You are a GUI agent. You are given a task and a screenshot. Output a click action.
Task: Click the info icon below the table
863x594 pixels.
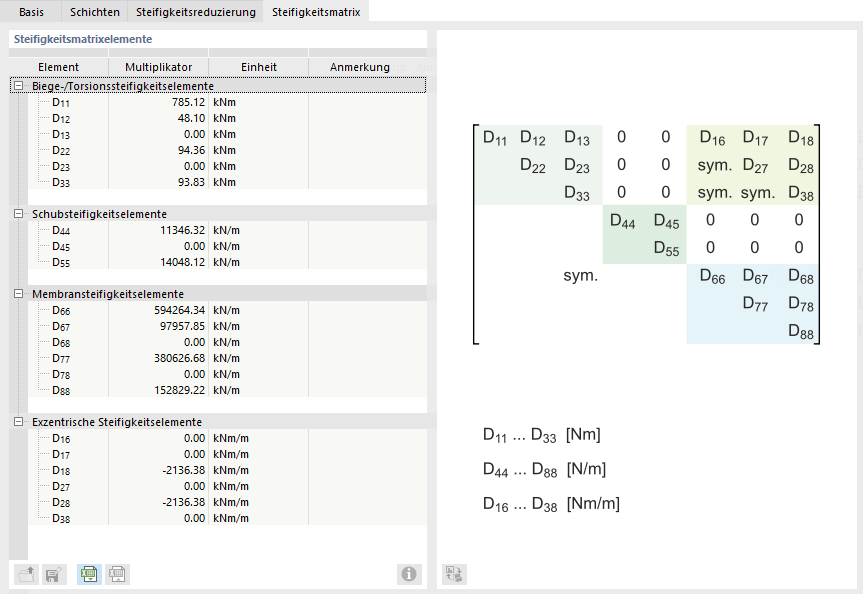point(408,574)
